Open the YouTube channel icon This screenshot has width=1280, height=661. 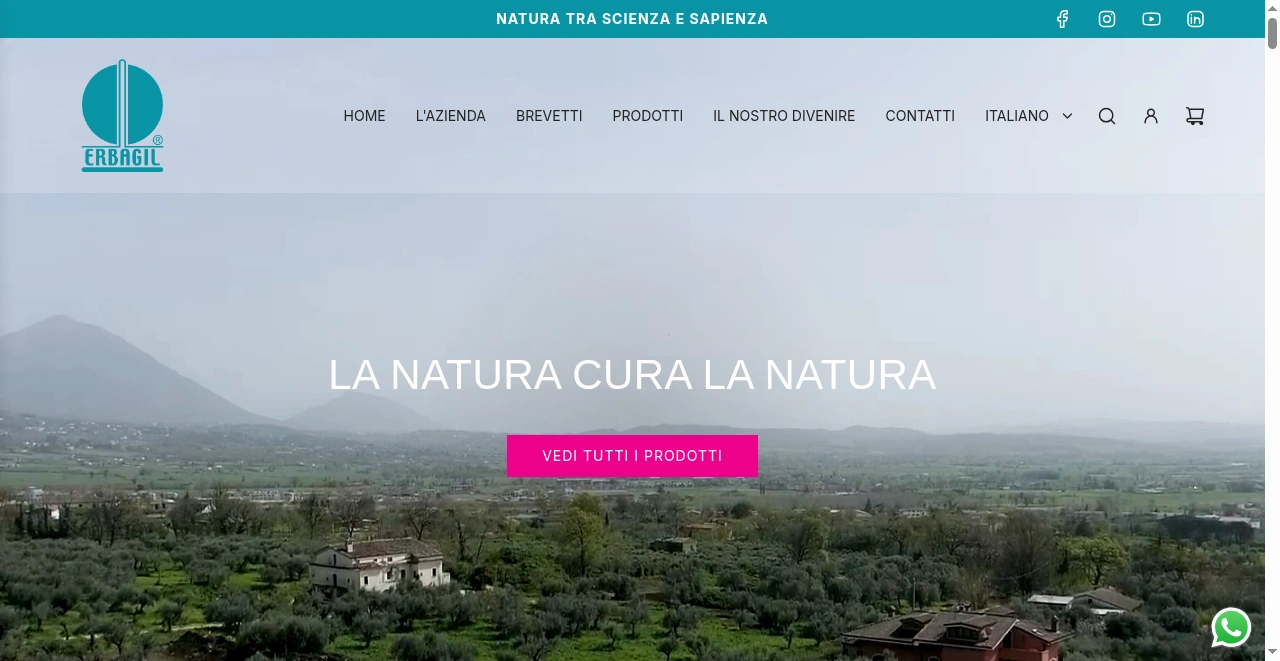(1151, 19)
